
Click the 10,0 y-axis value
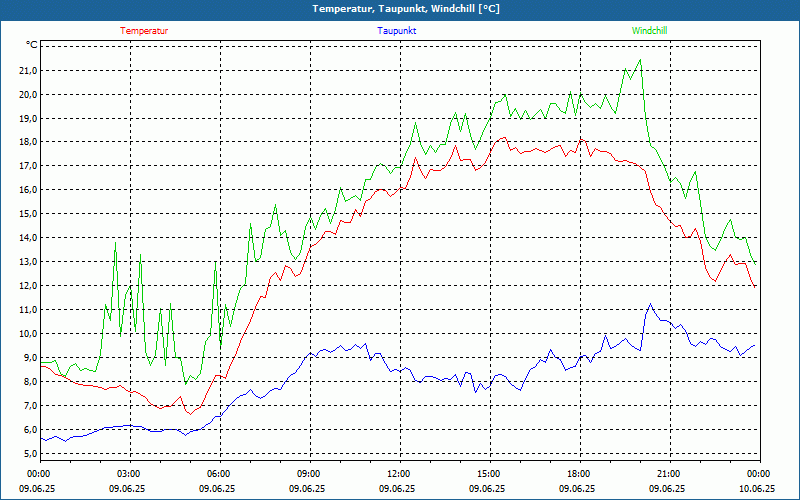[28, 334]
